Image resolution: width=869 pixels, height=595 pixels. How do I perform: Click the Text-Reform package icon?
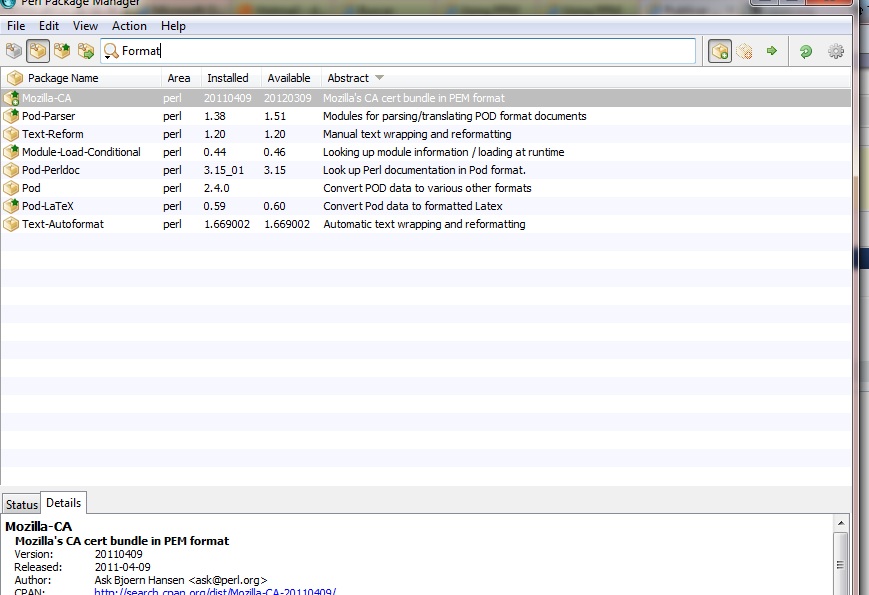click(11, 134)
